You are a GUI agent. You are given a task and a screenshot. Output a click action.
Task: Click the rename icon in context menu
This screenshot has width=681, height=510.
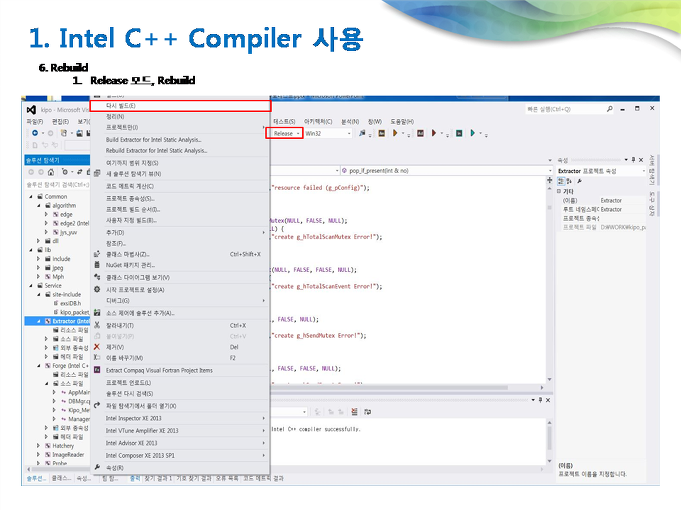tap(97, 358)
